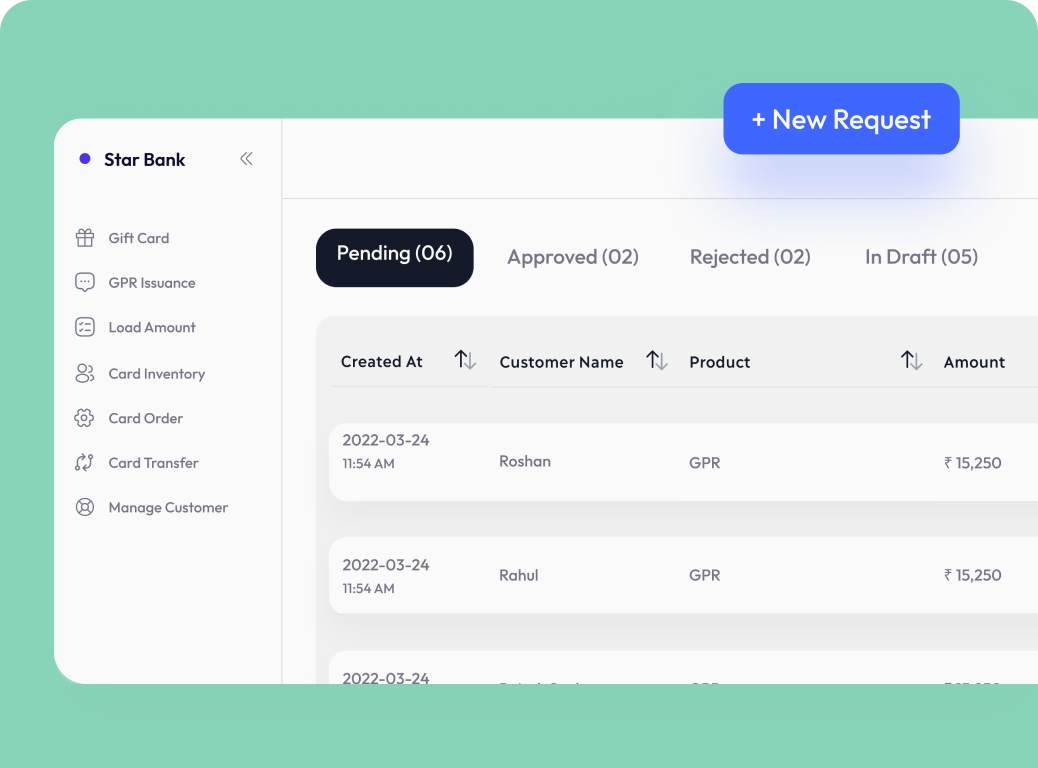This screenshot has height=768, width=1038.
Task: Create a new request with + New Request
Action: pos(841,119)
